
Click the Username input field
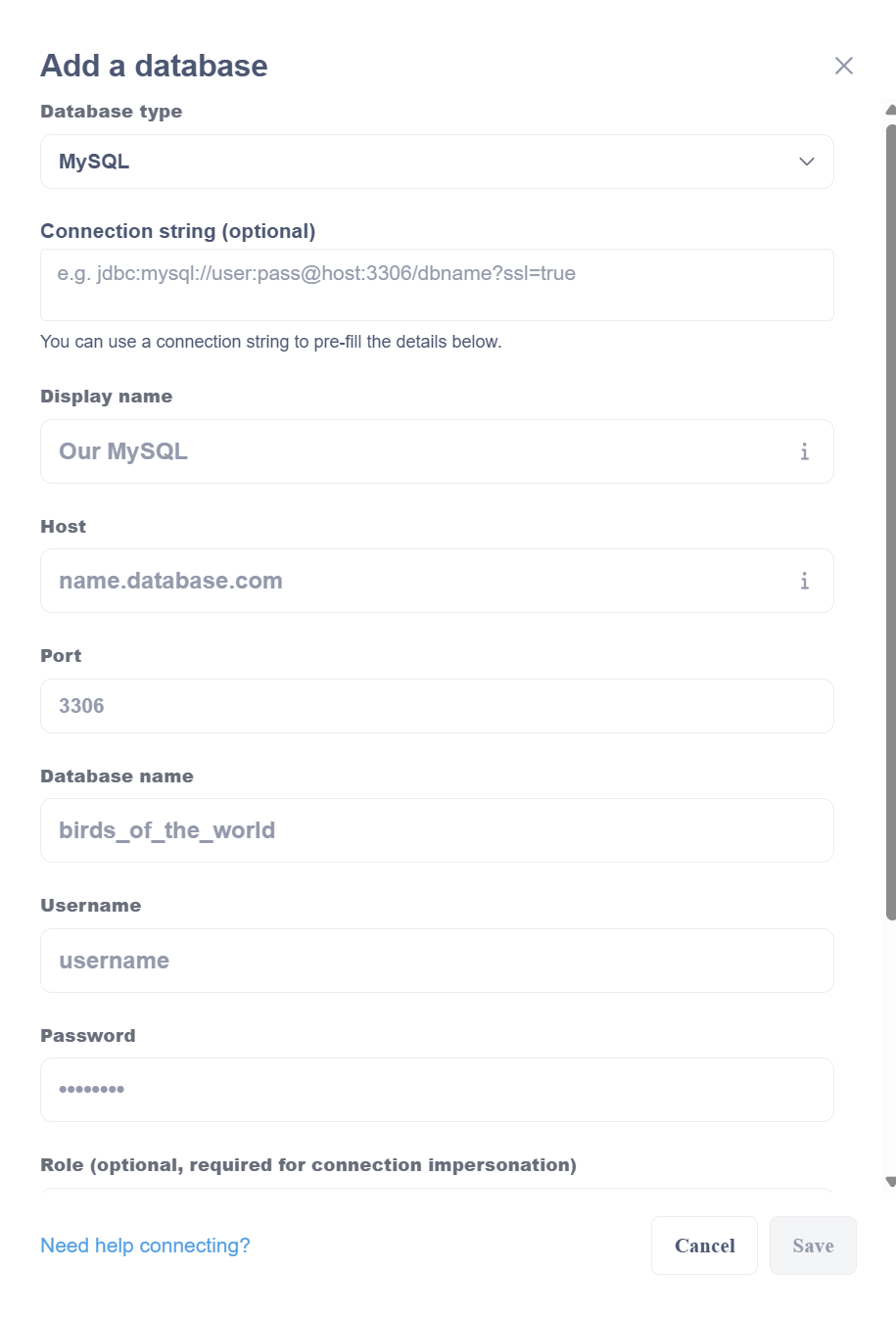point(436,961)
